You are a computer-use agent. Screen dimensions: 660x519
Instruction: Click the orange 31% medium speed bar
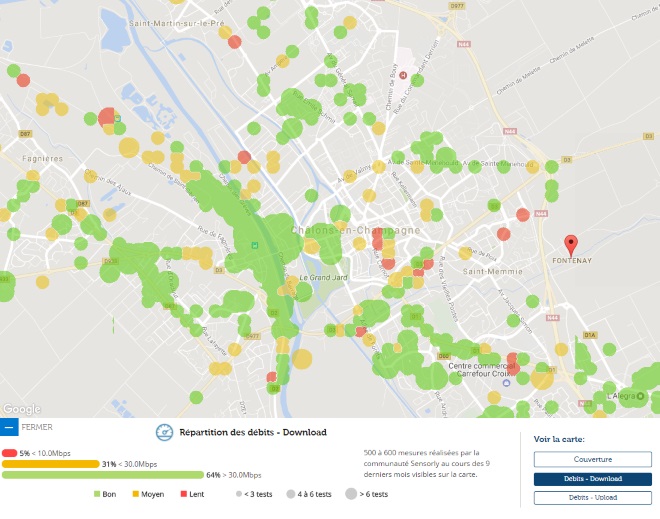50,464
